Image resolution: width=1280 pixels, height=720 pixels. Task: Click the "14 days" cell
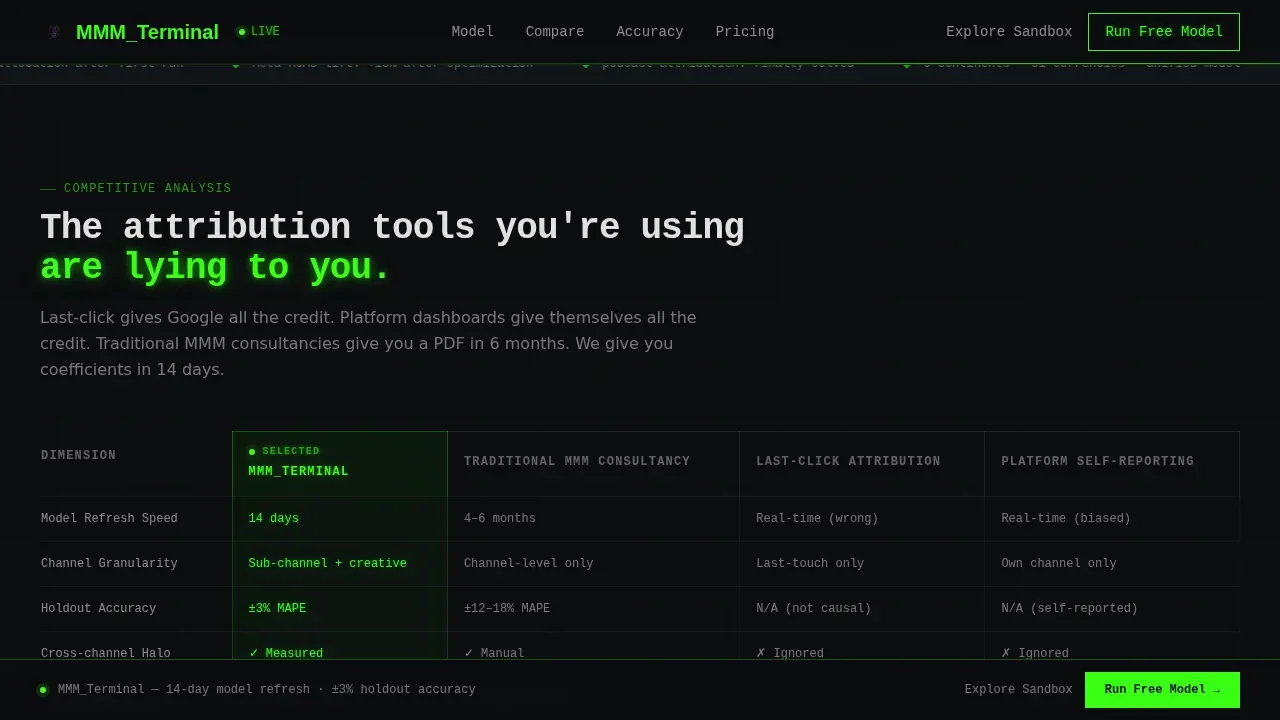coord(340,519)
